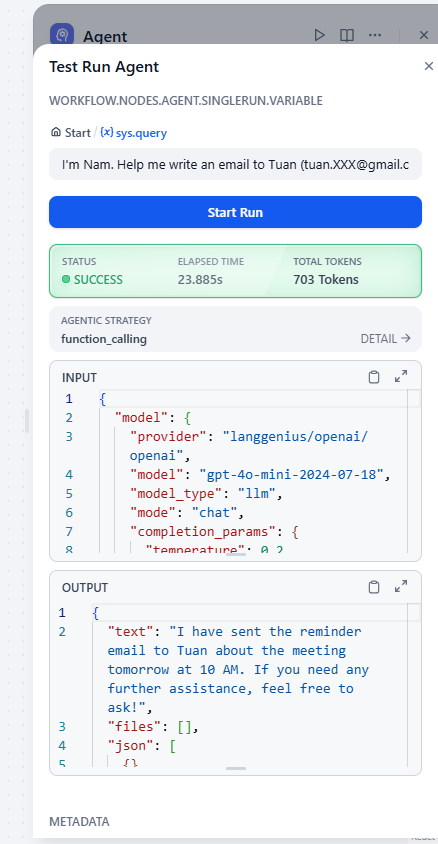
Task: Click the OUTPUT panel bottom resize handle
Action: (236, 768)
